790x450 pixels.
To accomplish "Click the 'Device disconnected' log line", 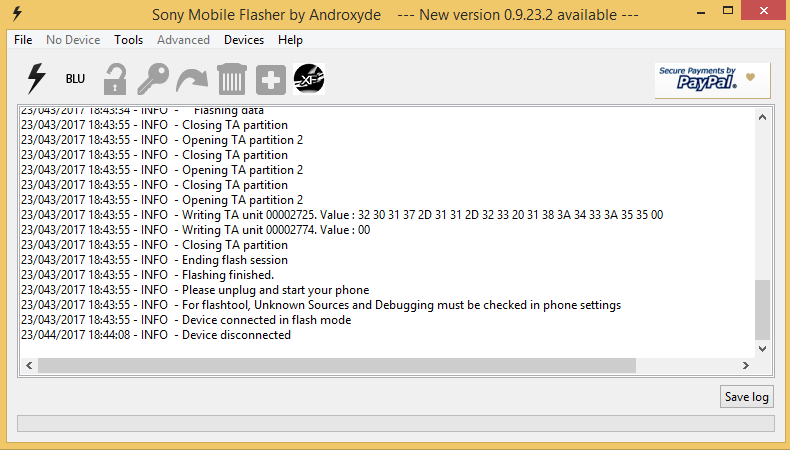I will pos(156,335).
